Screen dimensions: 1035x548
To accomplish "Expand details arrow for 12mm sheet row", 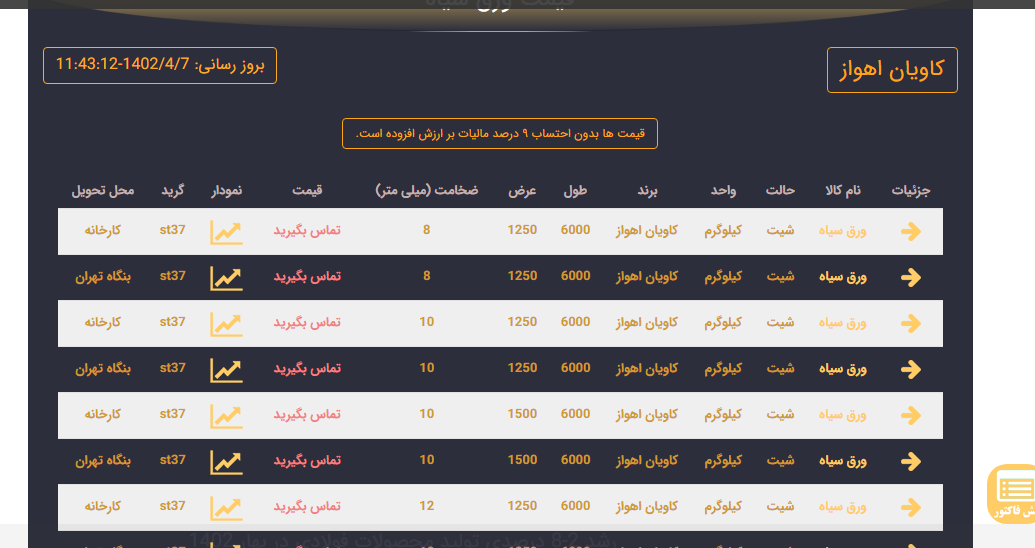I will coord(910,508).
